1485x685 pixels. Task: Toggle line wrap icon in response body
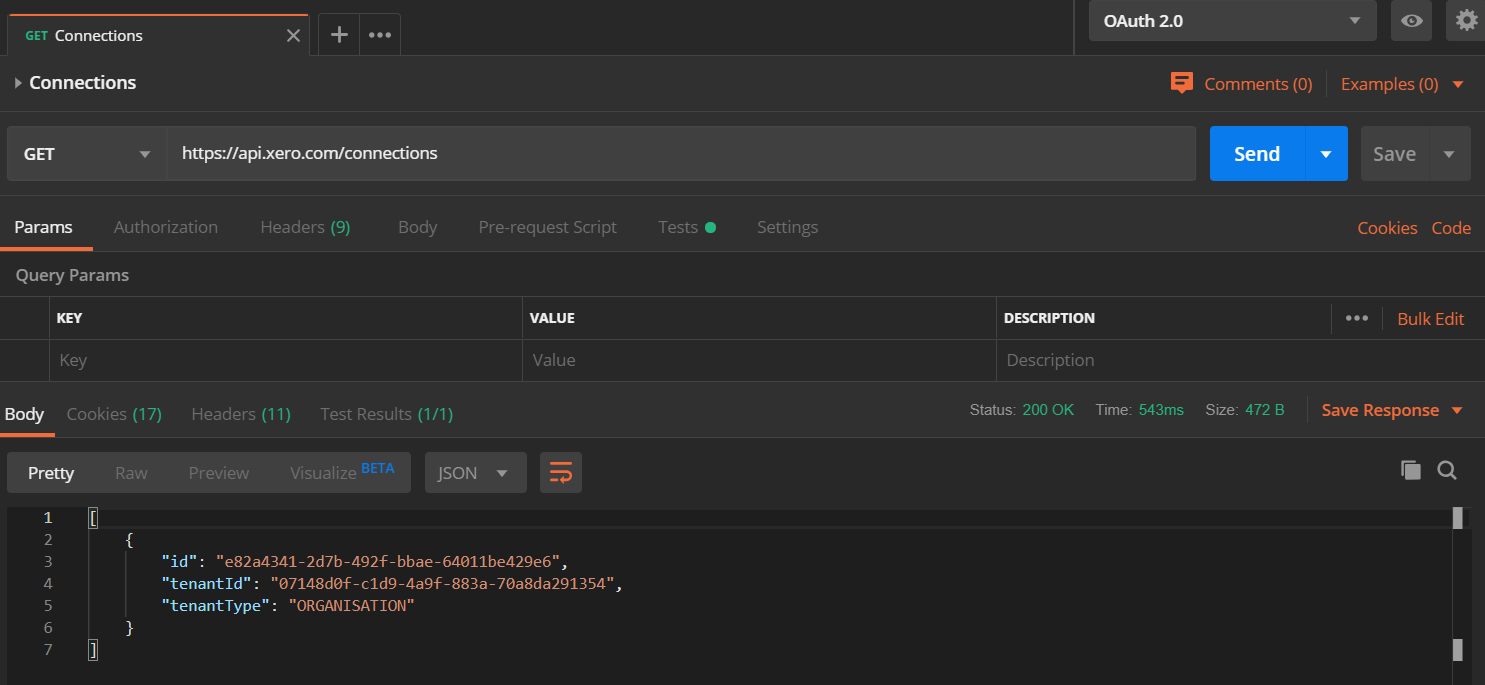pos(561,472)
